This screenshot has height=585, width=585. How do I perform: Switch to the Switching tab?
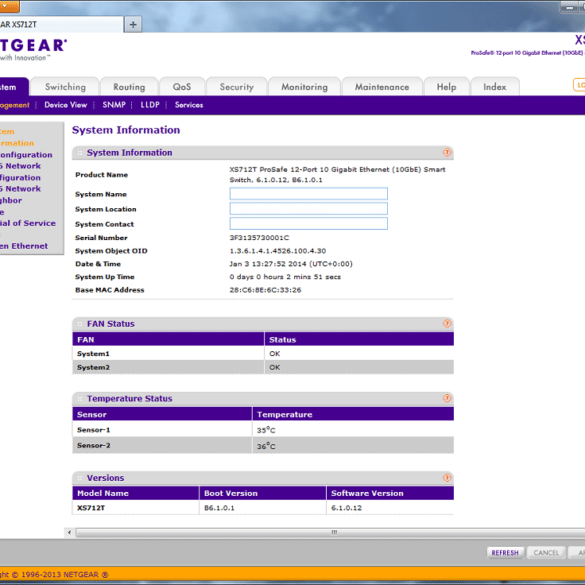[65, 87]
